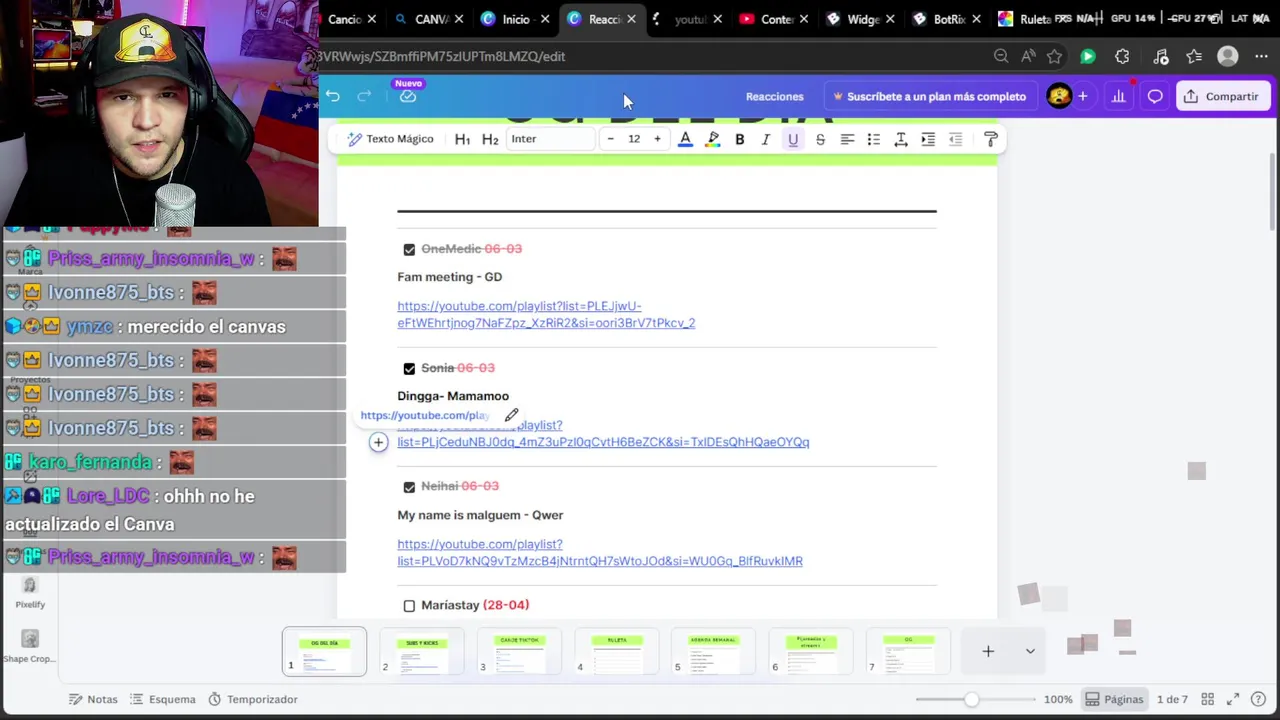Open browser extensions puzzle icon

tap(1122, 57)
